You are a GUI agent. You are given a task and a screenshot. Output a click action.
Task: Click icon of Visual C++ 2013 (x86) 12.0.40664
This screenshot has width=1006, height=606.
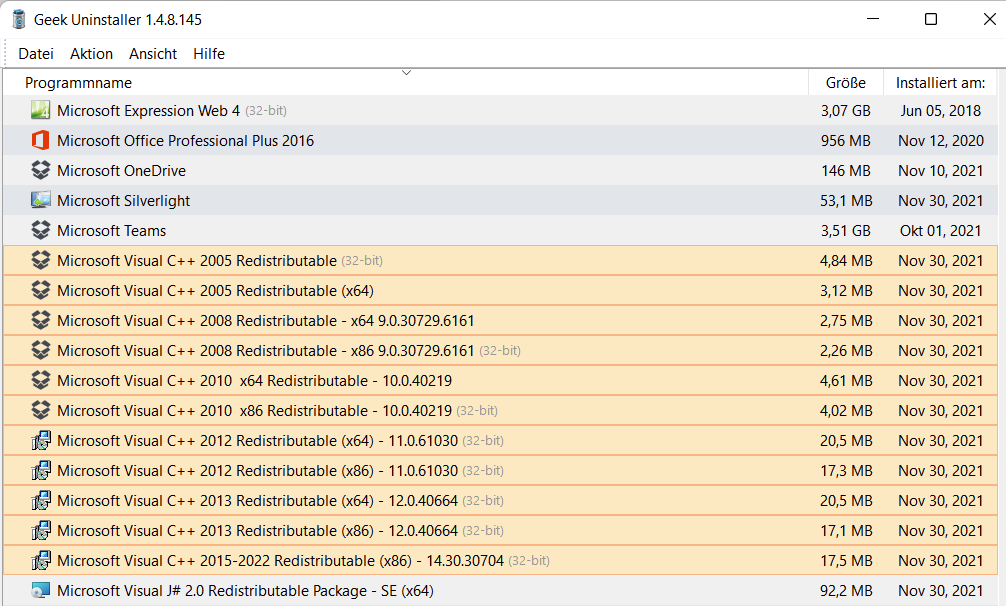[x=40, y=530]
